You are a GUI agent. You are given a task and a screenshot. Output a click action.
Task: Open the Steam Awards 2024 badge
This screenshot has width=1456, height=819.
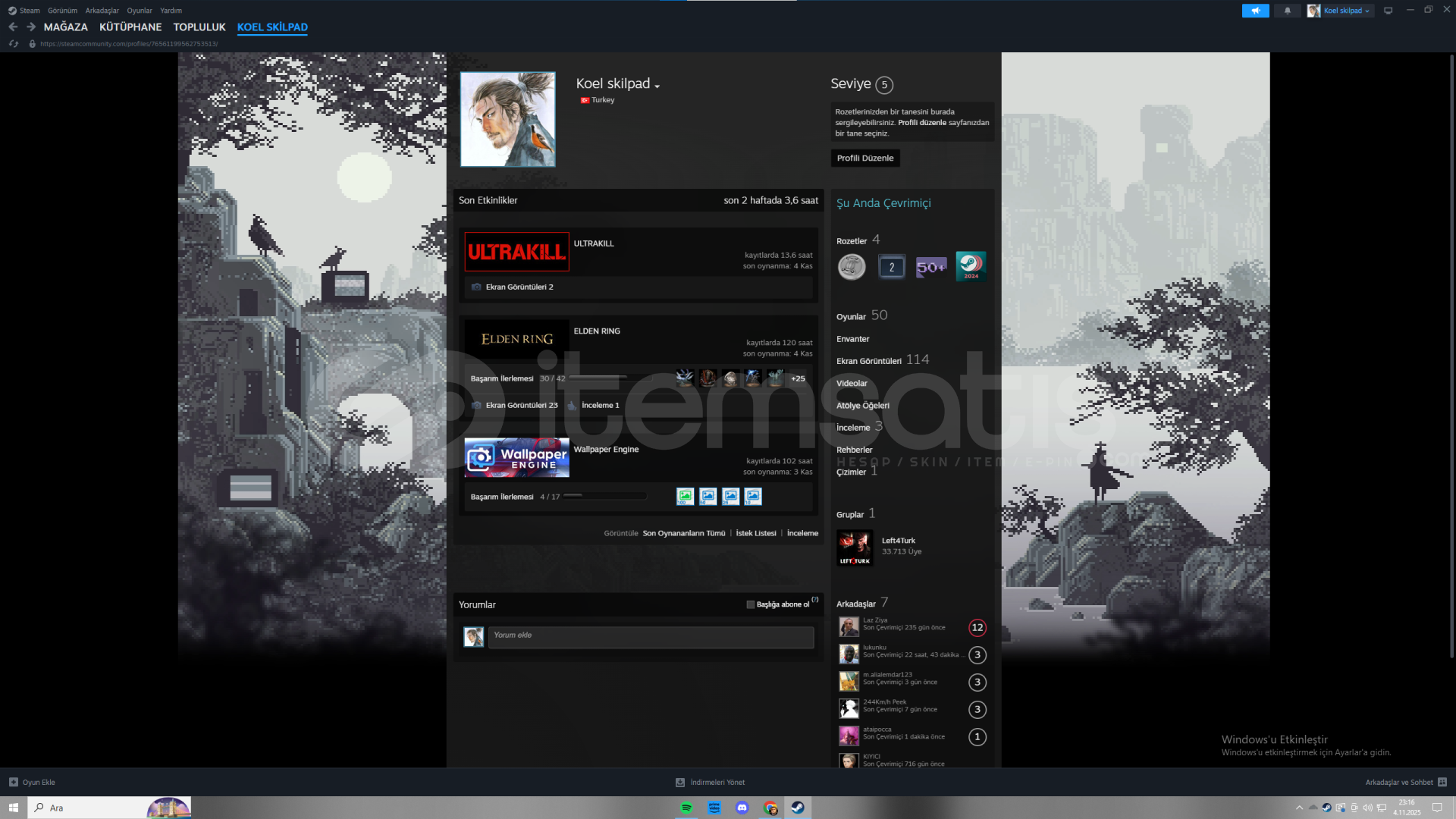pyautogui.click(x=970, y=266)
